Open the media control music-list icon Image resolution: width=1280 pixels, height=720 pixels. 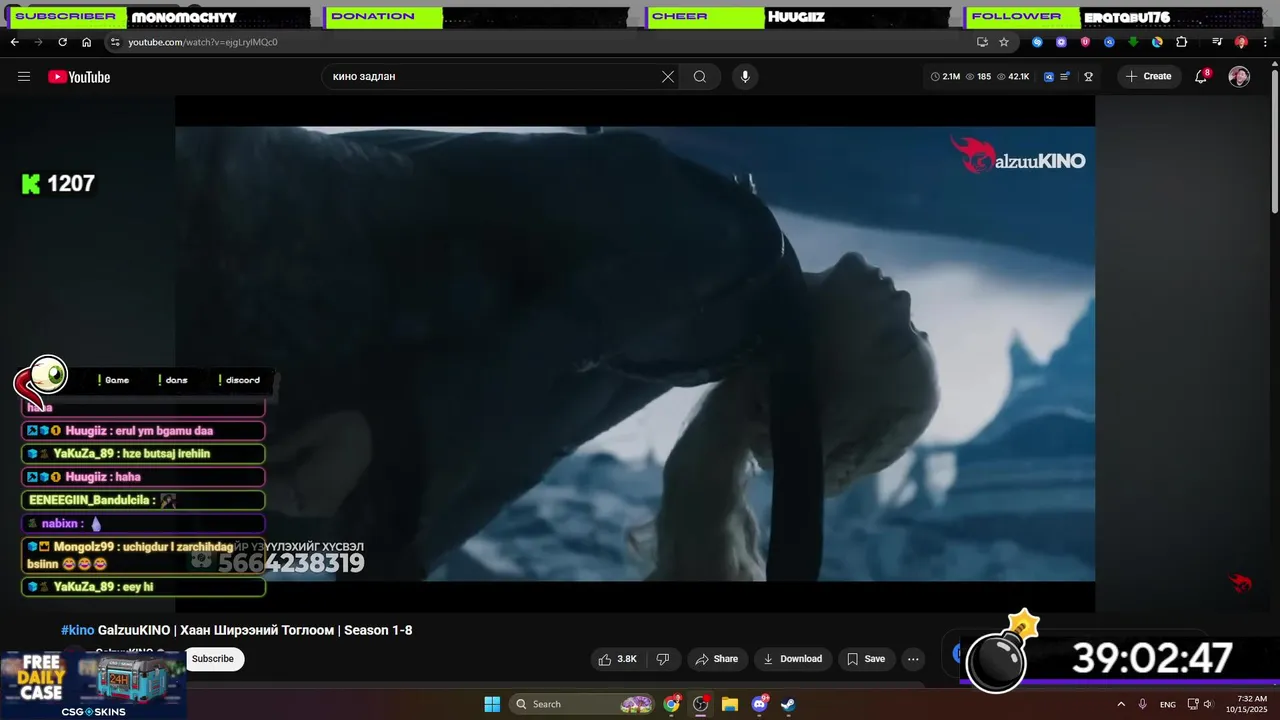tap(1217, 42)
